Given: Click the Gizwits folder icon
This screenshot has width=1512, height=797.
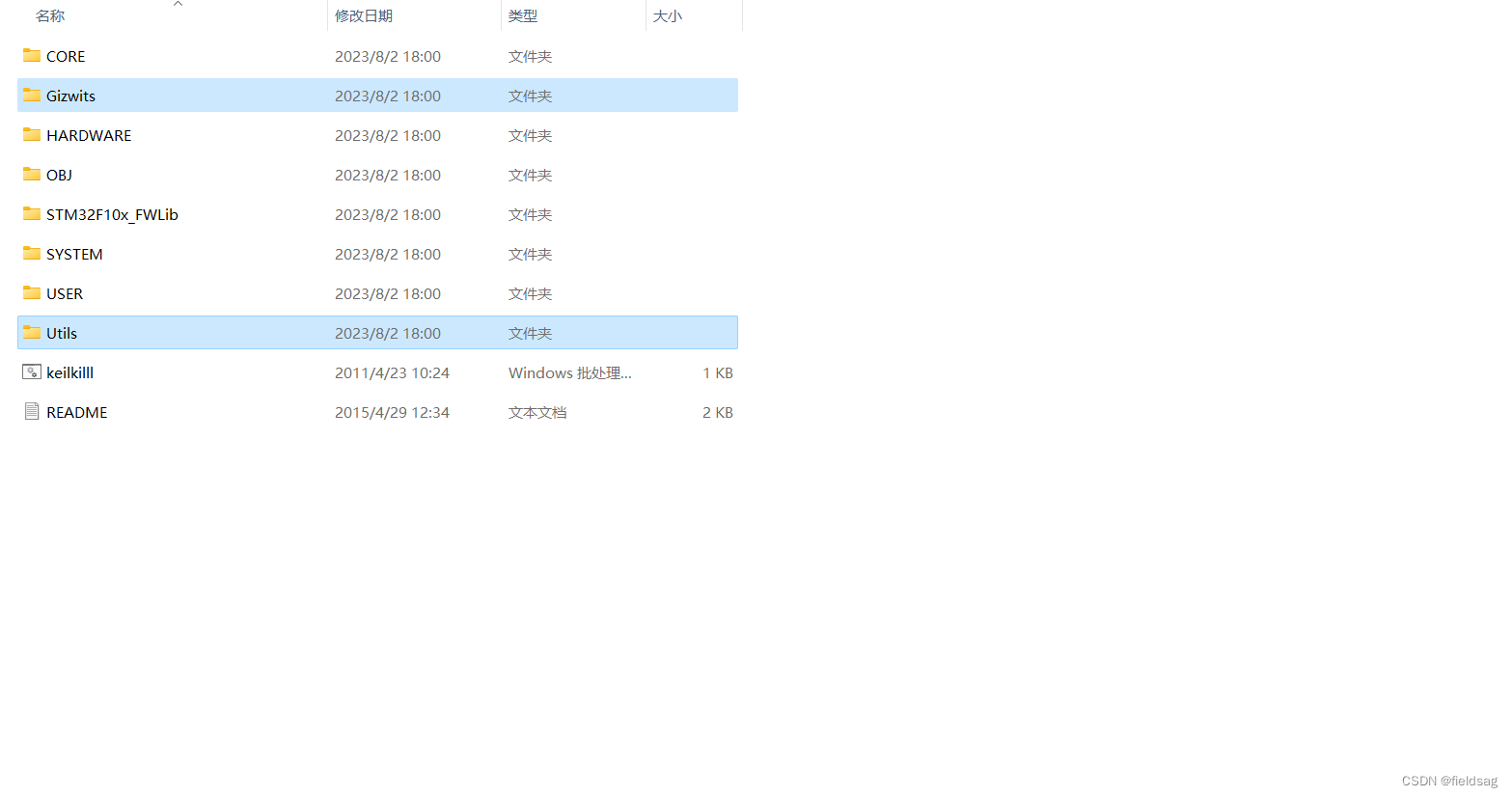Looking at the screenshot, I should [x=32, y=96].
